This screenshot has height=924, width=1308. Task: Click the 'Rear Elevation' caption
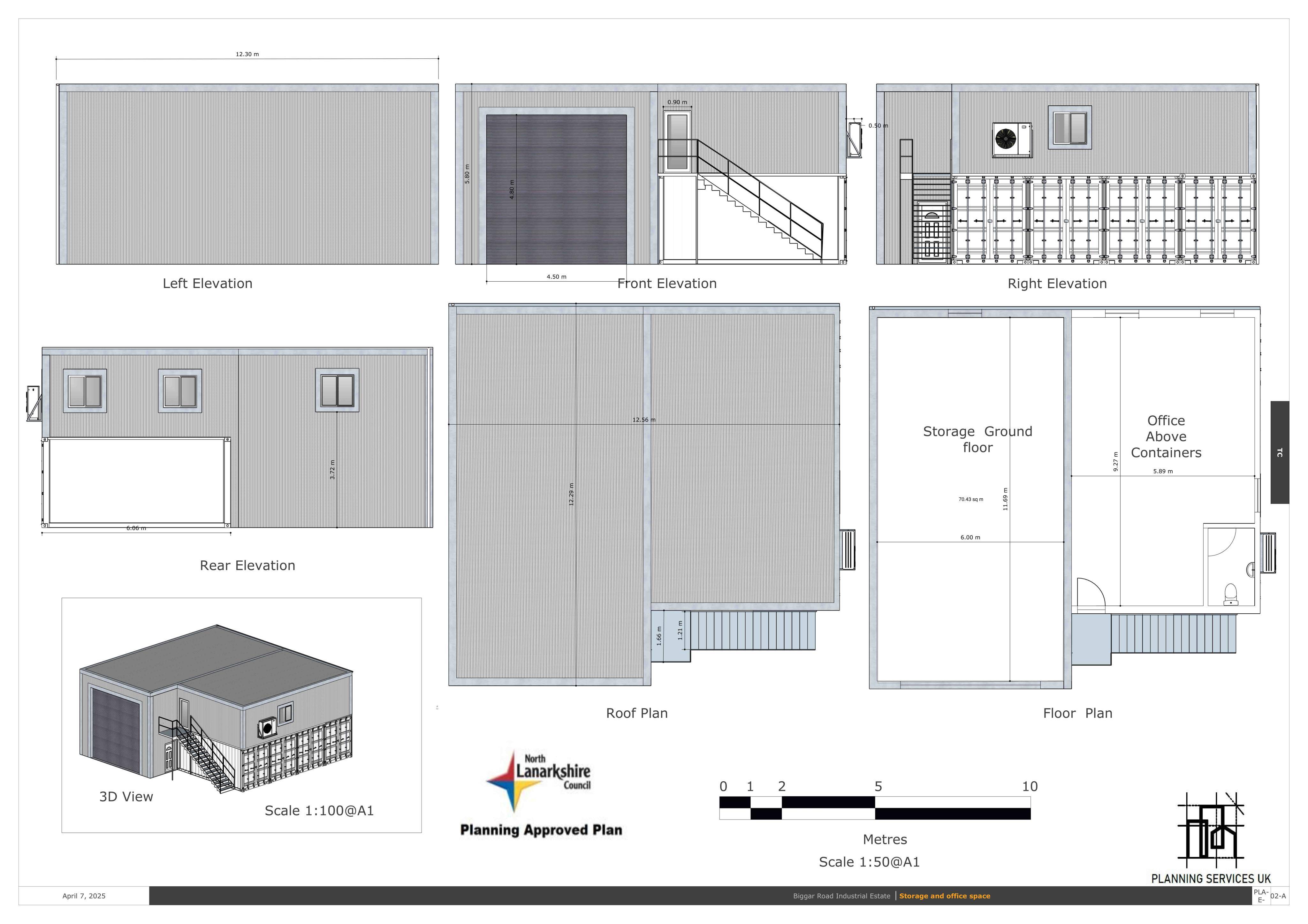[247, 565]
